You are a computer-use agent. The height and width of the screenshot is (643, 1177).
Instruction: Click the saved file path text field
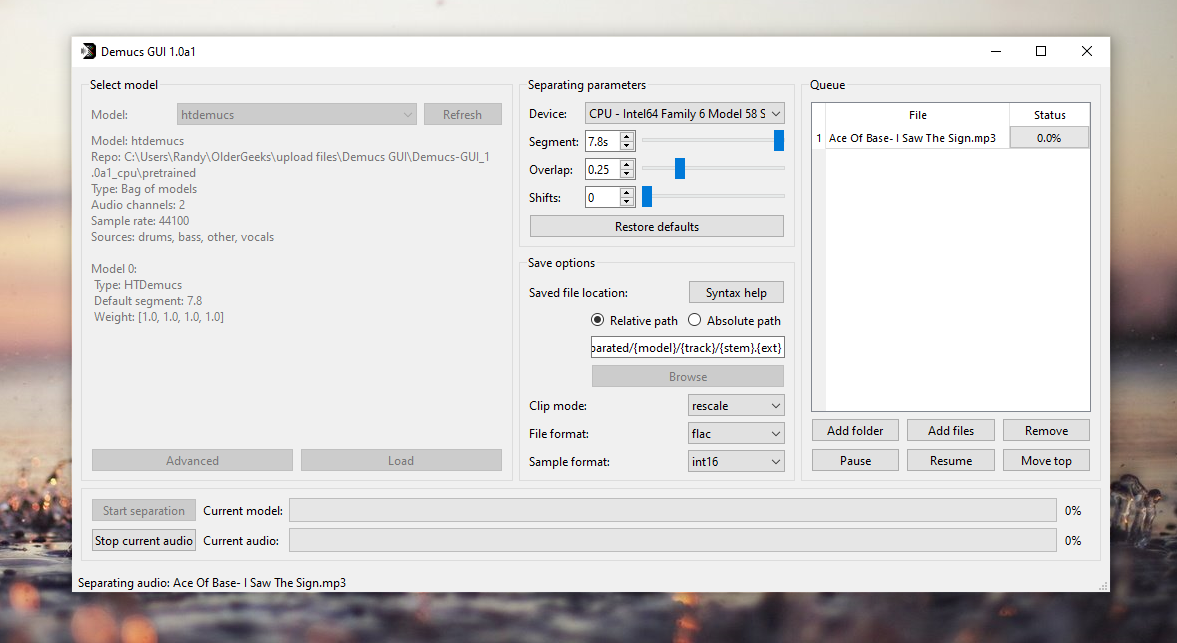[x=688, y=347]
